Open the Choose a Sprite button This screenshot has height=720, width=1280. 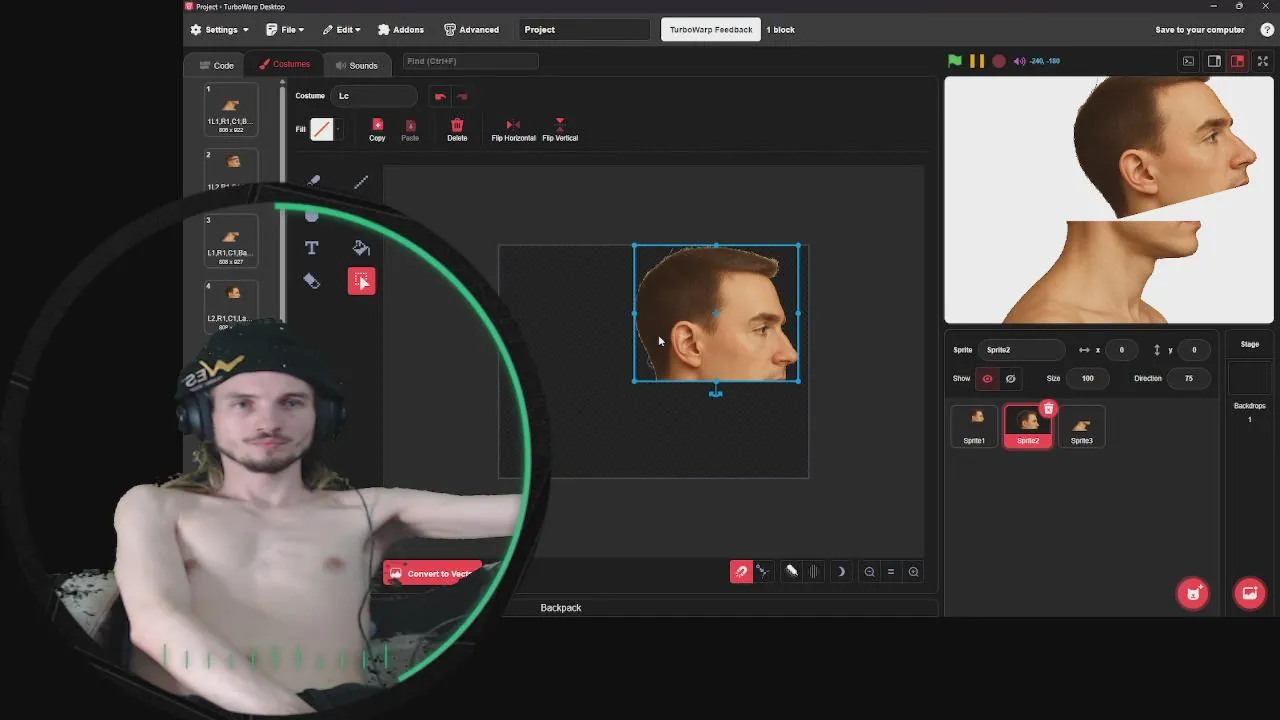pos(1193,593)
